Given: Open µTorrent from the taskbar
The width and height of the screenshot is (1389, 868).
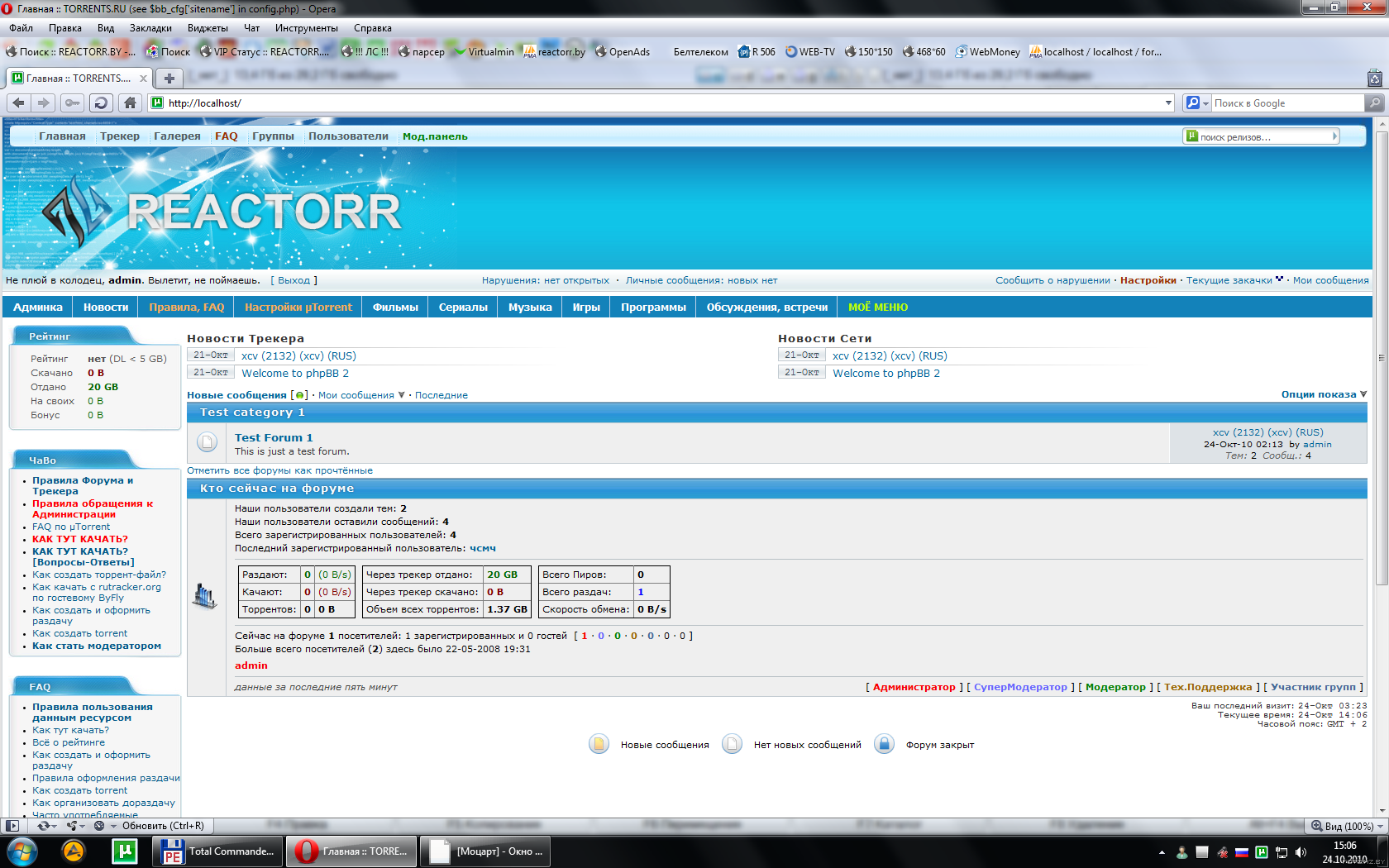Looking at the screenshot, I should point(124,851).
